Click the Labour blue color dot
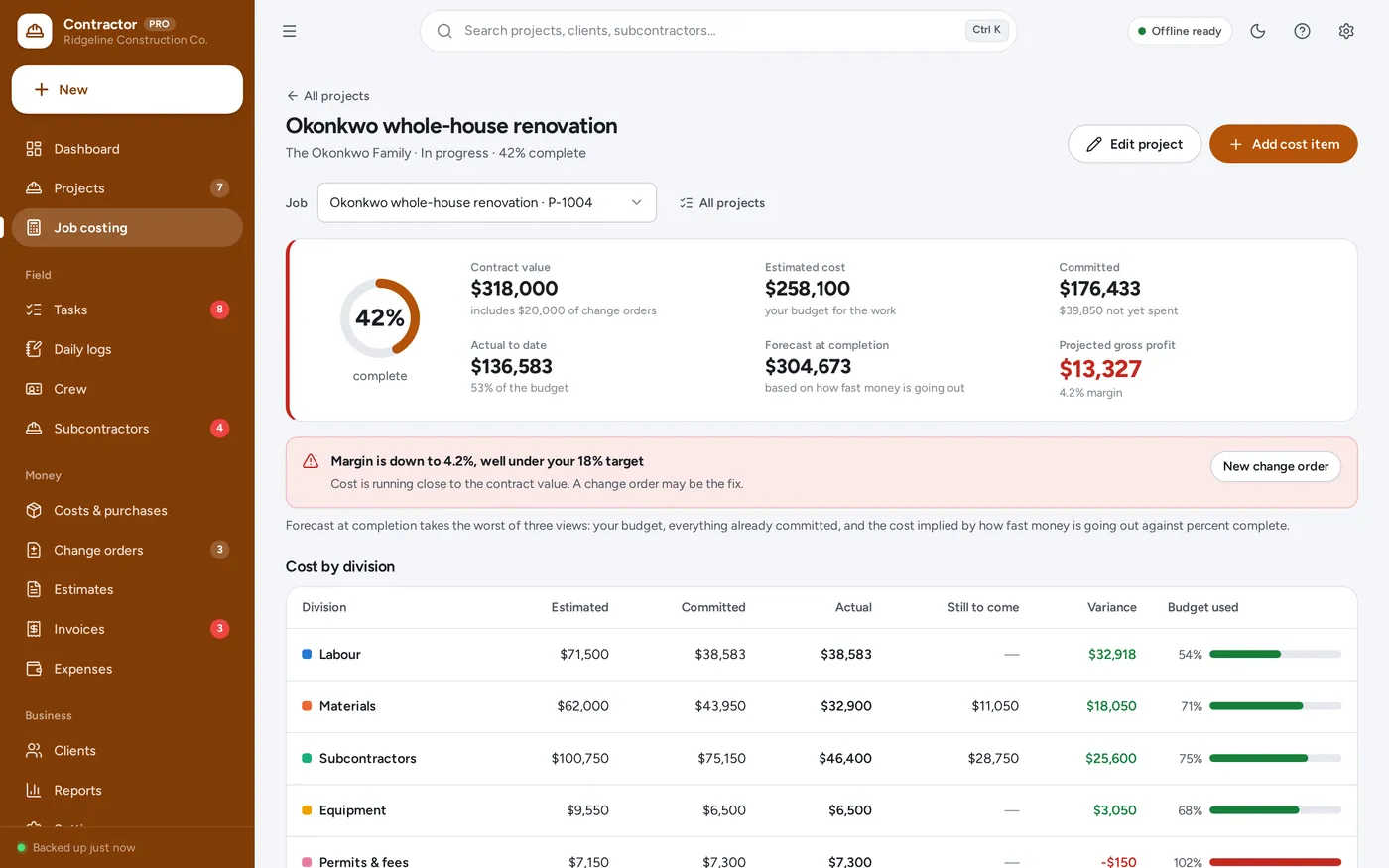The height and width of the screenshot is (868, 1389). (x=307, y=655)
